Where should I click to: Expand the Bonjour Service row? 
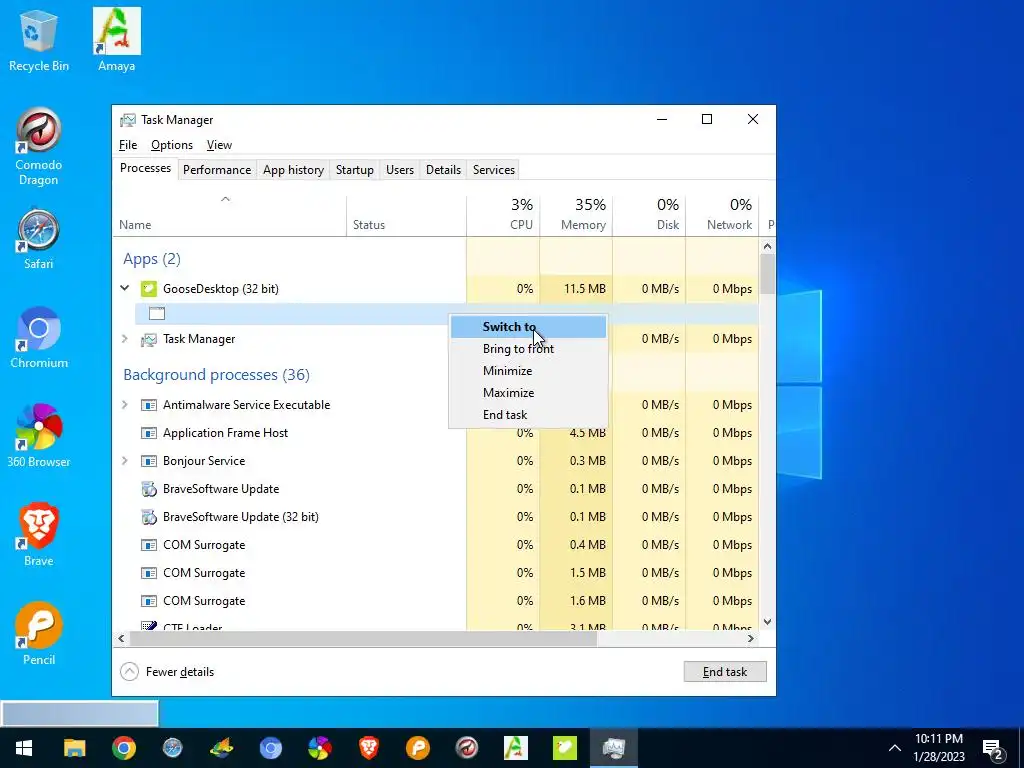125,461
